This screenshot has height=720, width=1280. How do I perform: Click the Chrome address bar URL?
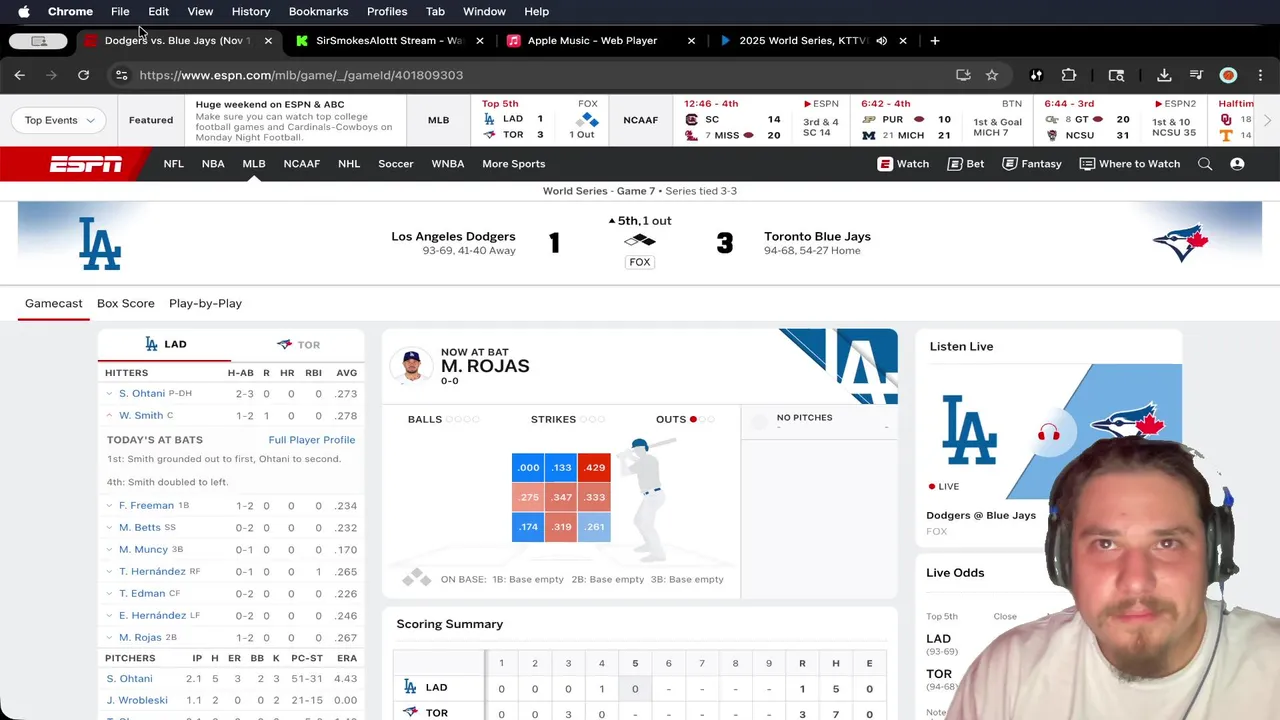[300, 75]
